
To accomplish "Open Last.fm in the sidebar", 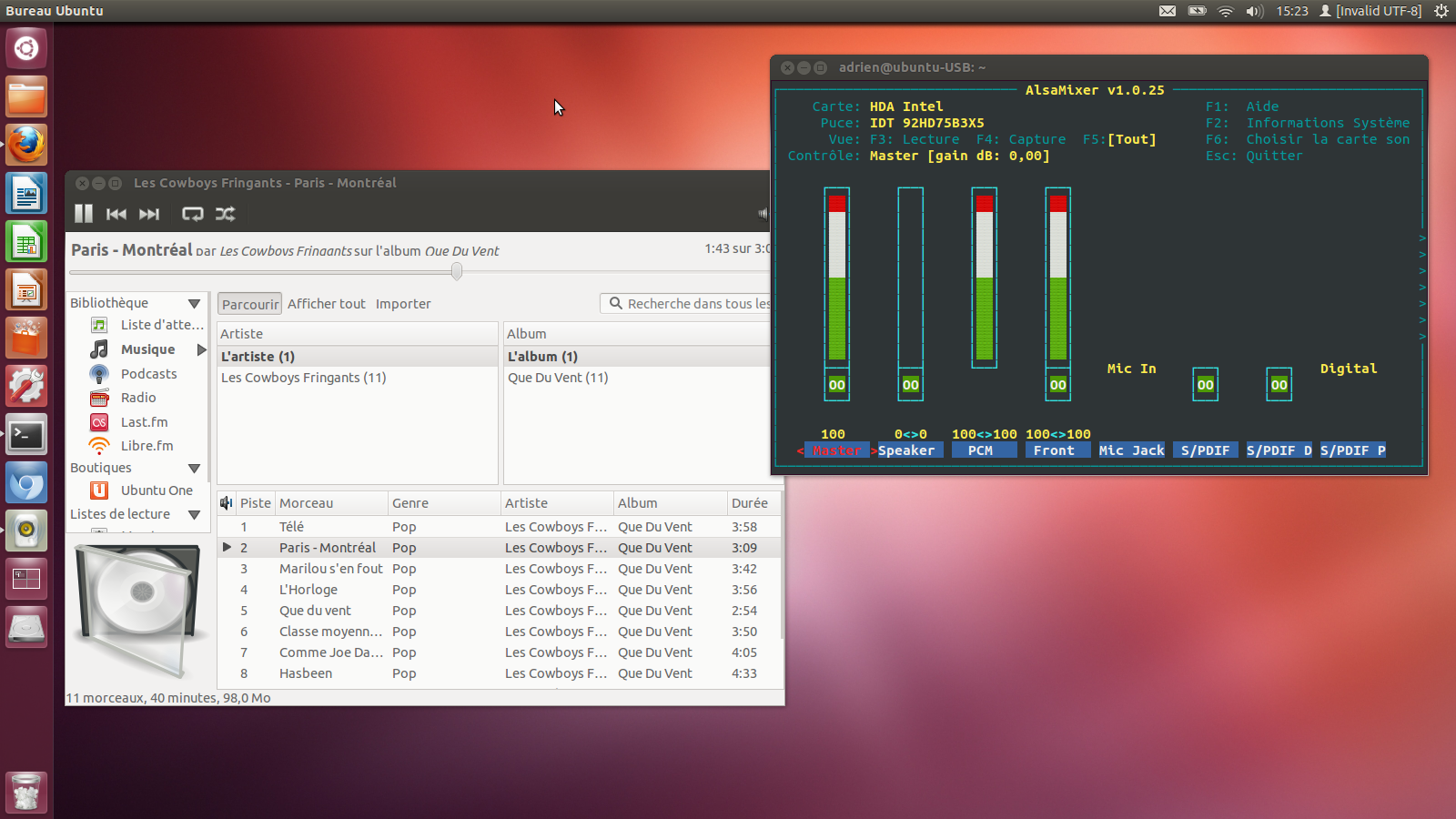I will click(144, 422).
